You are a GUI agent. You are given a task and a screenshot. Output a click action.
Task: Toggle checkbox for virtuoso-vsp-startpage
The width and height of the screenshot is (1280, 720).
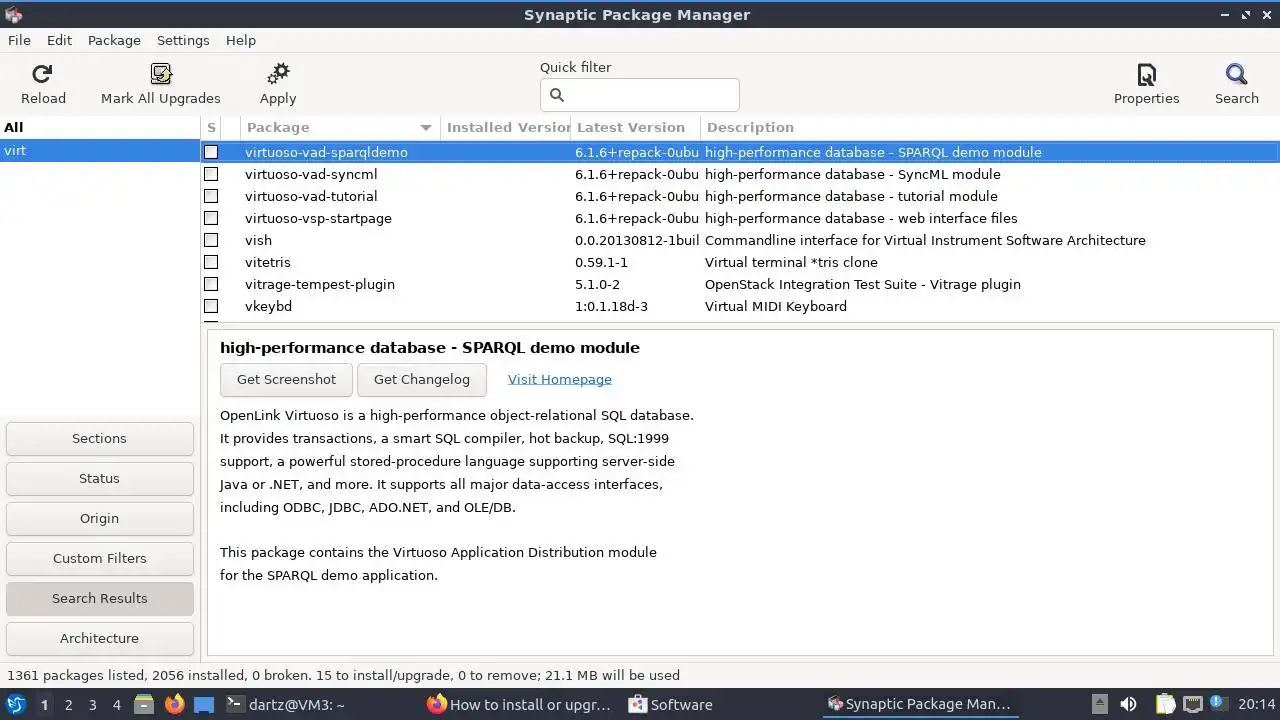pos(211,218)
